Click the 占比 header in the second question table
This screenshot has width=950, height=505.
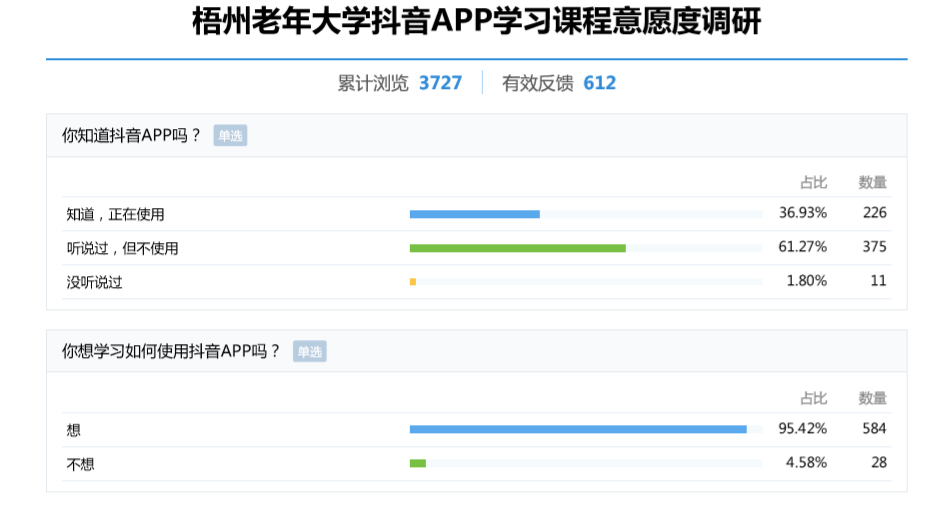pyautogui.click(x=814, y=398)
